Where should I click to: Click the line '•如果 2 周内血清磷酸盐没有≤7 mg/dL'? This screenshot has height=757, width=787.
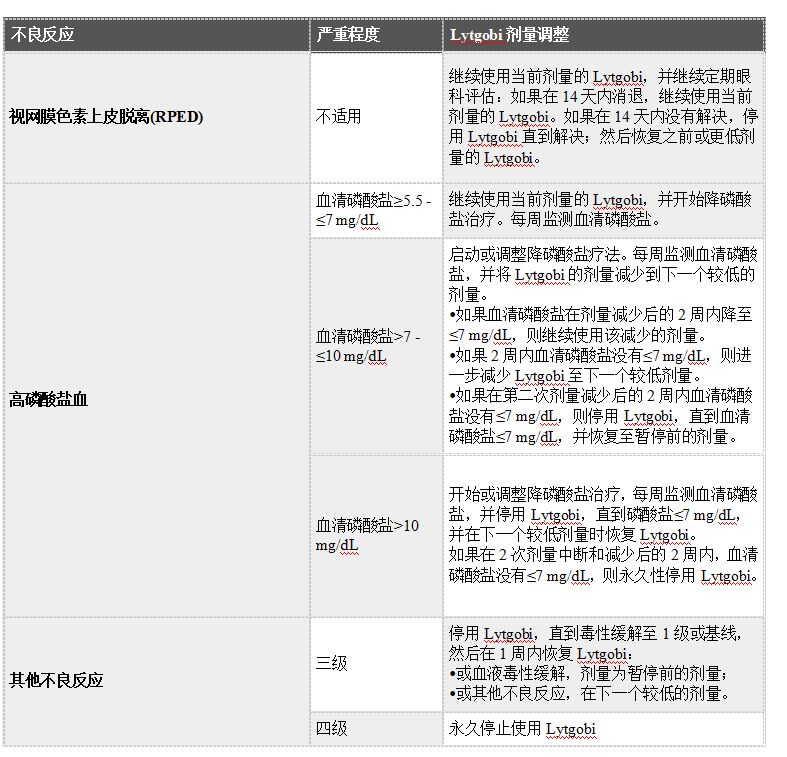click(x=577, y=355)
